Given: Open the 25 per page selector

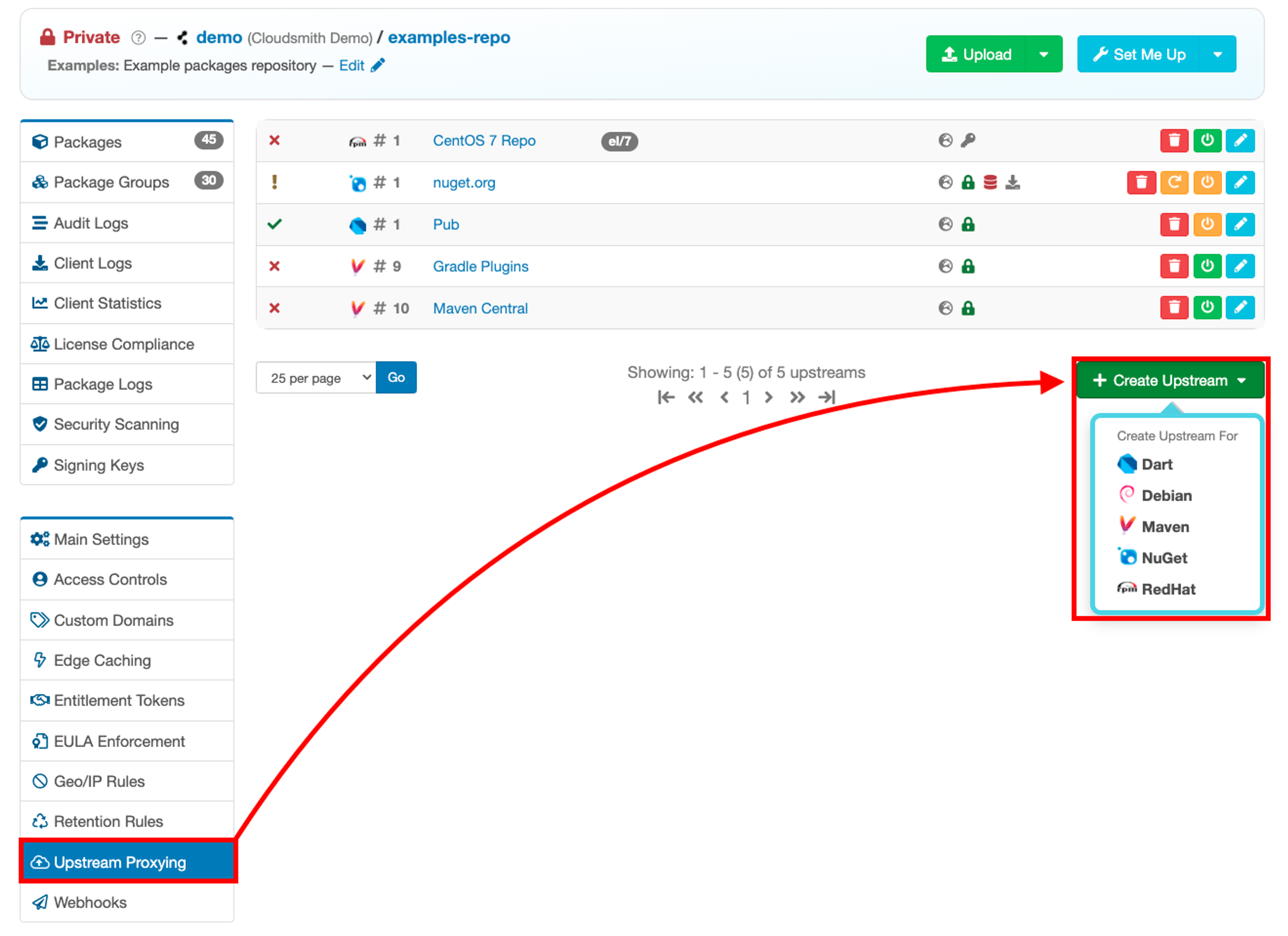Looking at the screenshot, I should 316,378.
